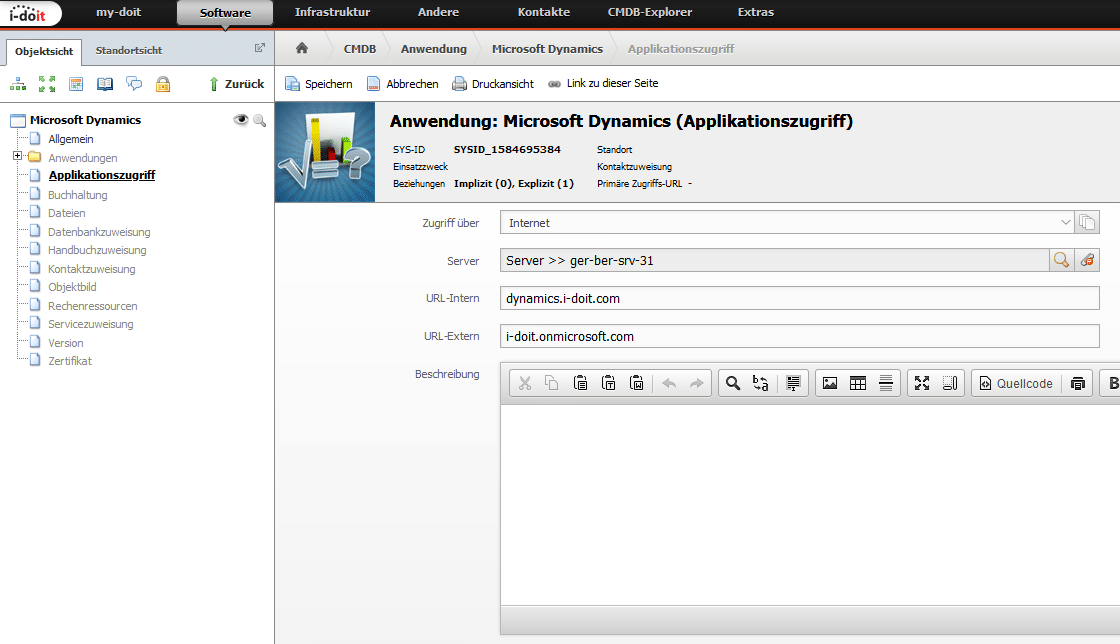Pop out the sidebar with external-link icon

[x=259, y=48]
